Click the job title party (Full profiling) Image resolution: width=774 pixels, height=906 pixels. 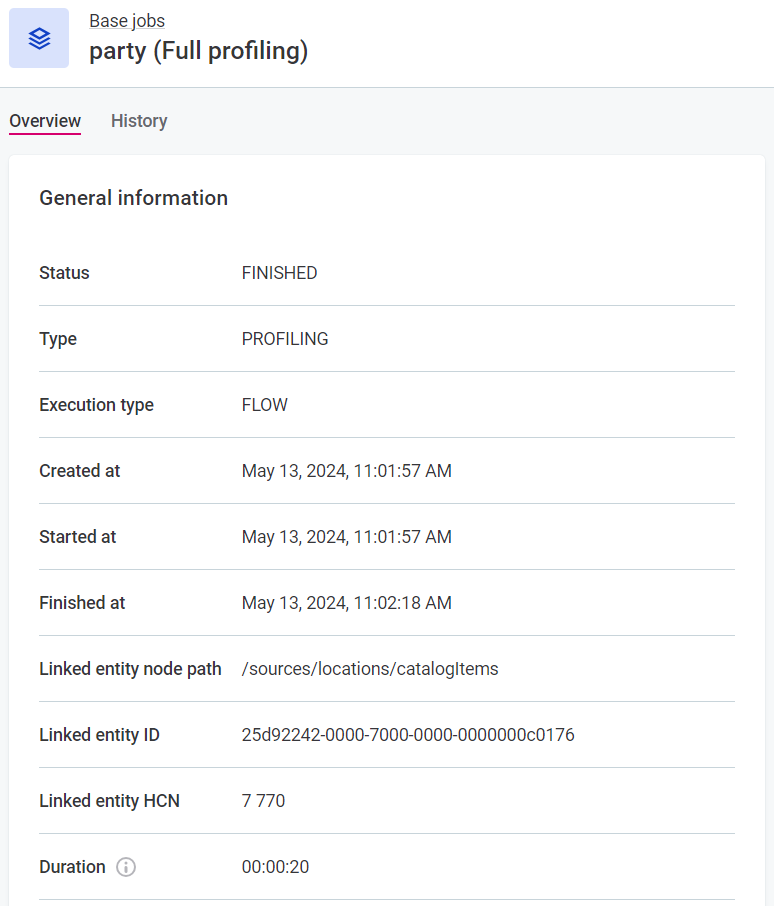198,50
